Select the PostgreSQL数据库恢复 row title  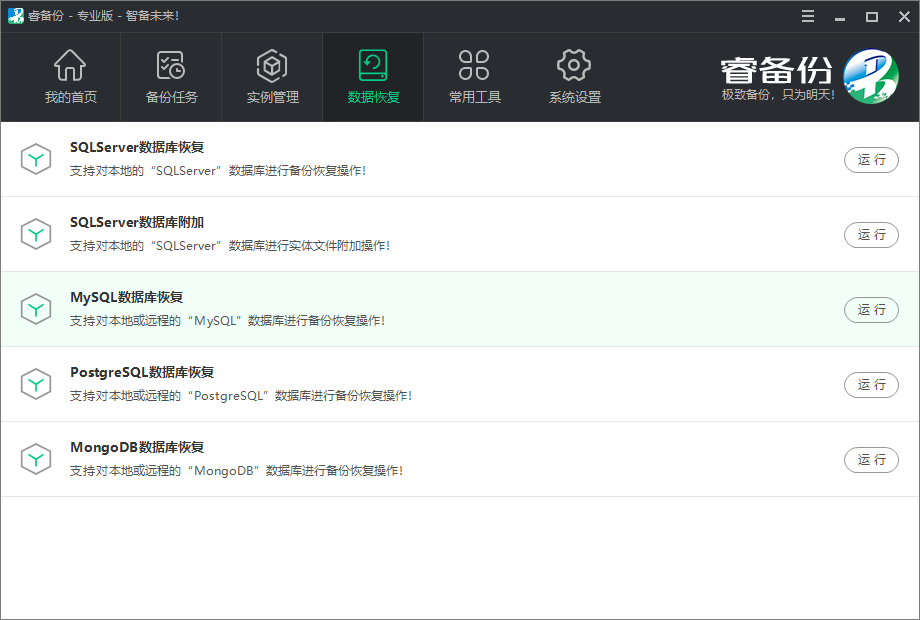142,373
